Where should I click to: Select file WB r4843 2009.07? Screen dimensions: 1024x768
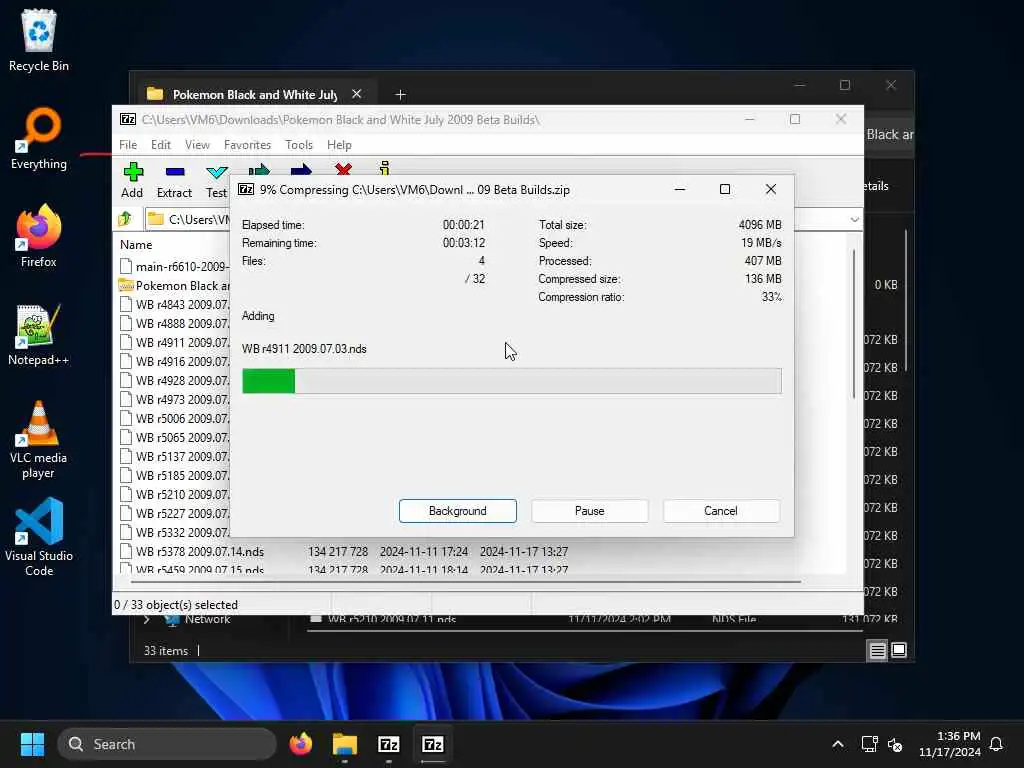point(174,304)
